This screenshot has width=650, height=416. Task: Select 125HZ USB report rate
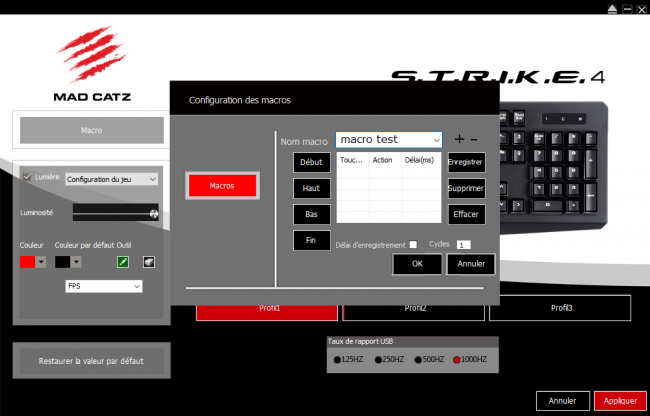click(x=348, y=359)
